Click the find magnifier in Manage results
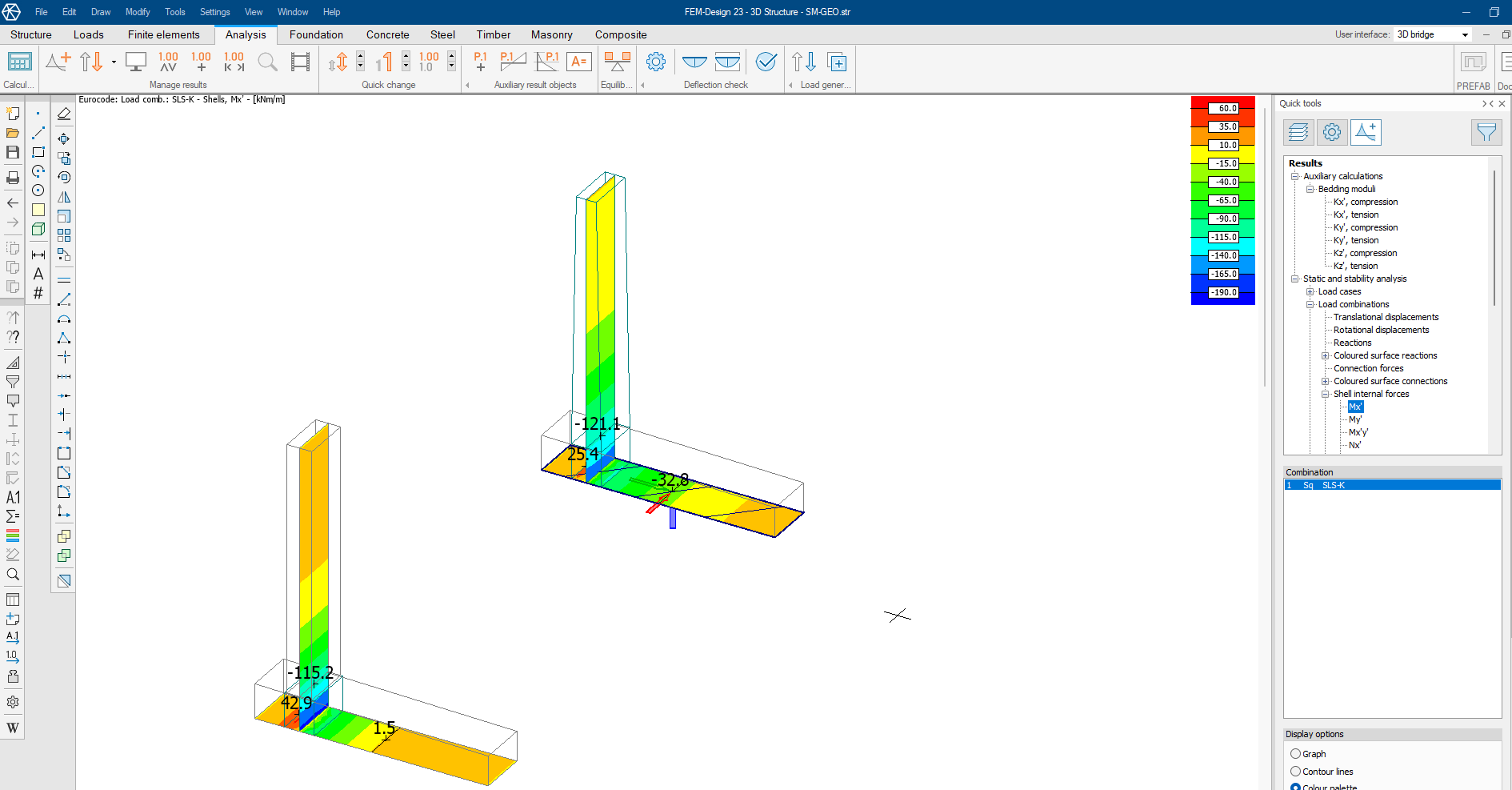This screenshot has height=790, width=1512. click(267, 62)
